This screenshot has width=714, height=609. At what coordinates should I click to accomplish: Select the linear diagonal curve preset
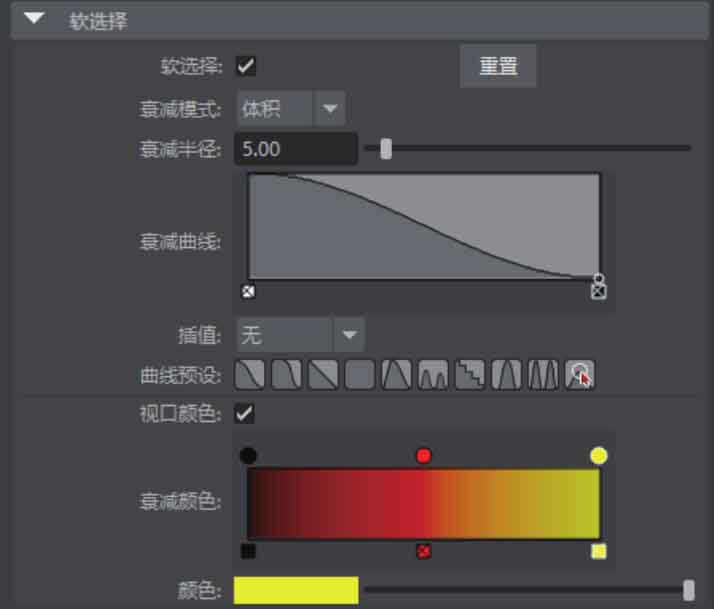click(323, 375)
